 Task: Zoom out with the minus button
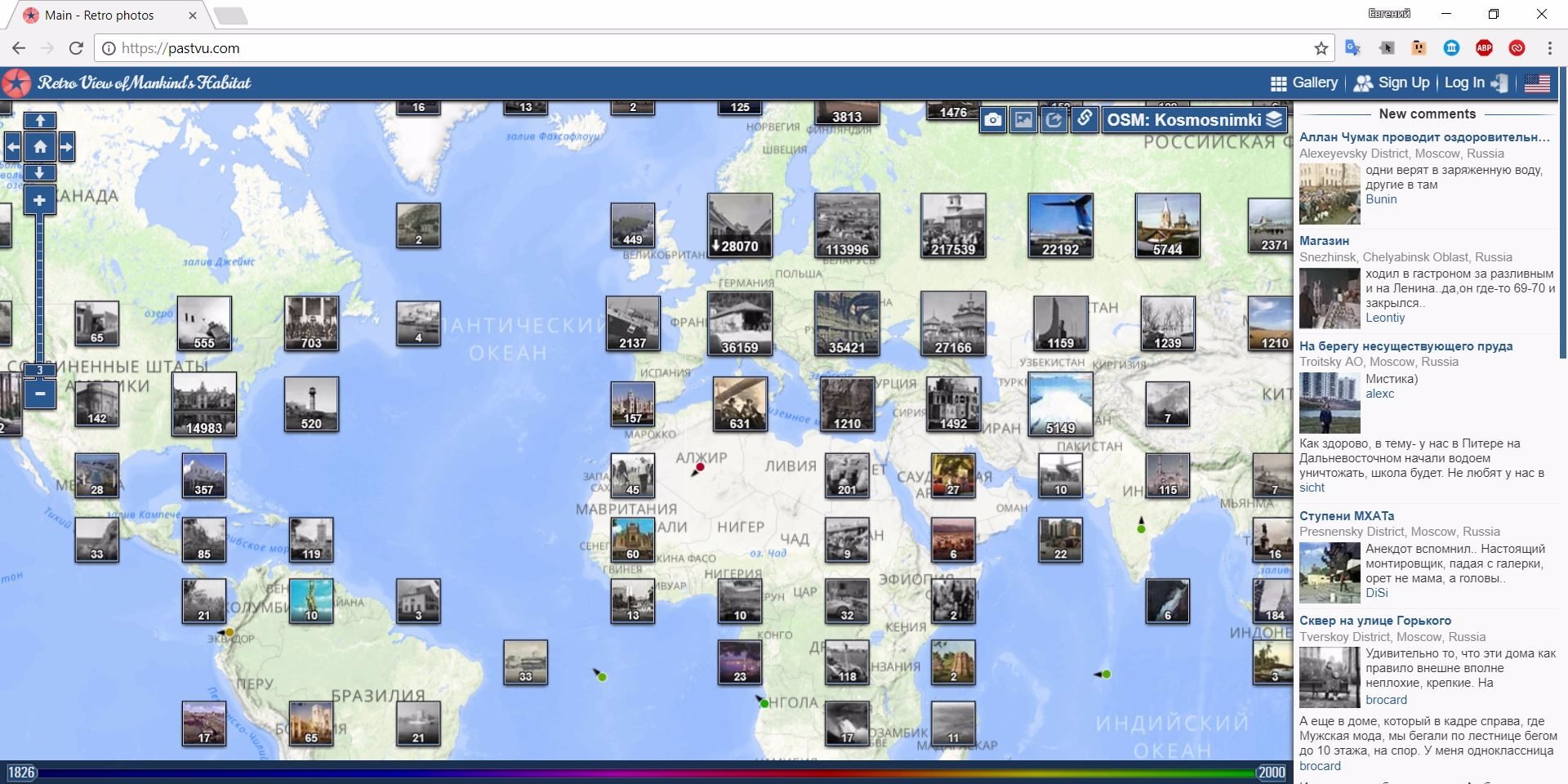[x=39, y=394]
